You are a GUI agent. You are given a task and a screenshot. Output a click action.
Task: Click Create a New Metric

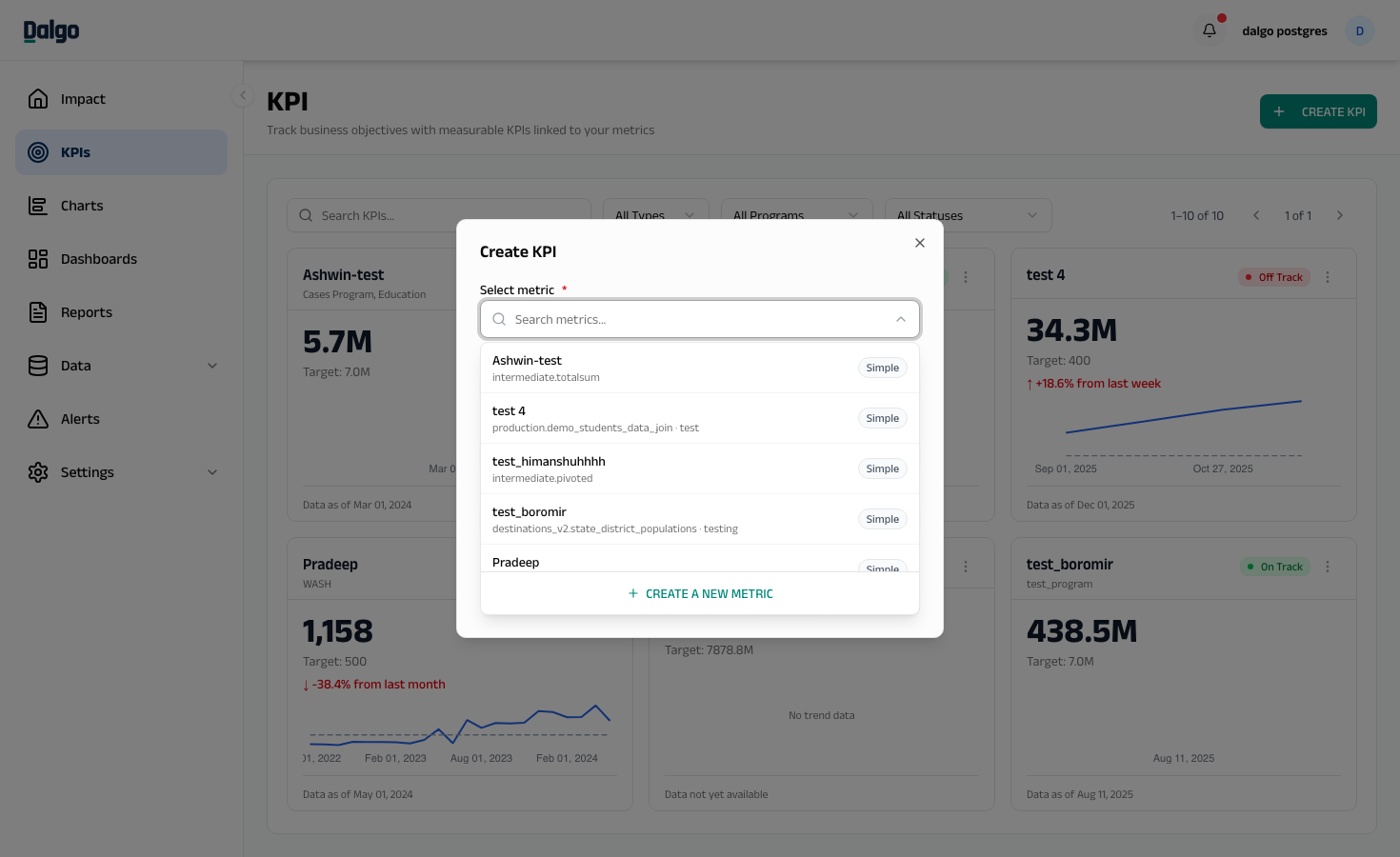700,593
